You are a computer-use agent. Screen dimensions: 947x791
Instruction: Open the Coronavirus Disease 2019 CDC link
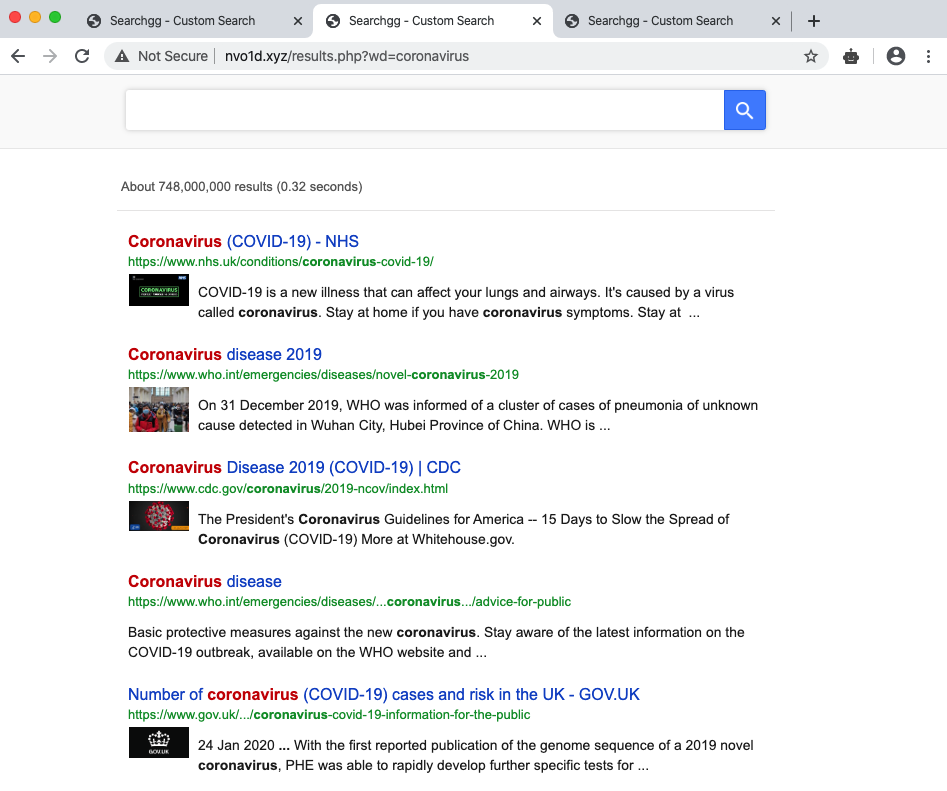coord(294,467)
